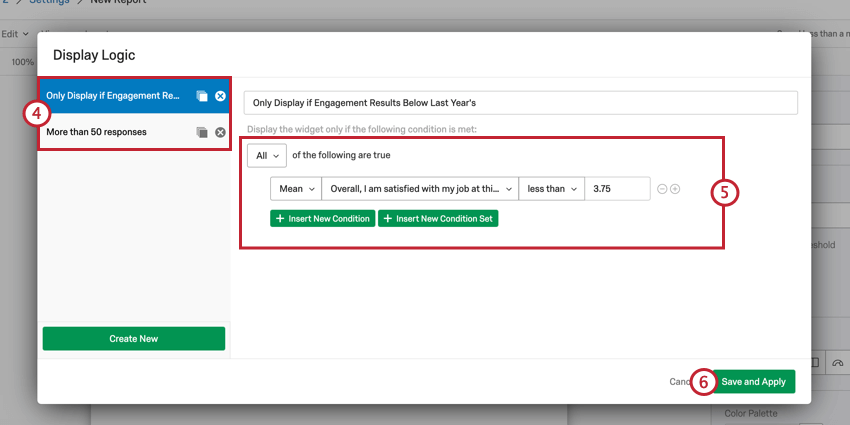The height and width of the screenshot is (425, 850).
Task: Click the 'Display Logic' dialog title
Action: [94, 55]
